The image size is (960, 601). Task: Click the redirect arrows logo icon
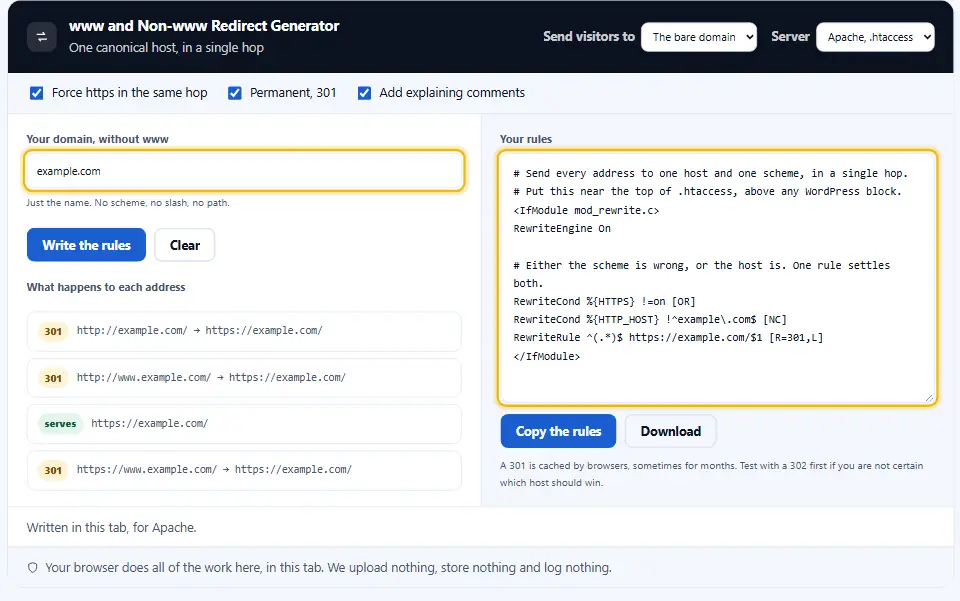point(42,37)
